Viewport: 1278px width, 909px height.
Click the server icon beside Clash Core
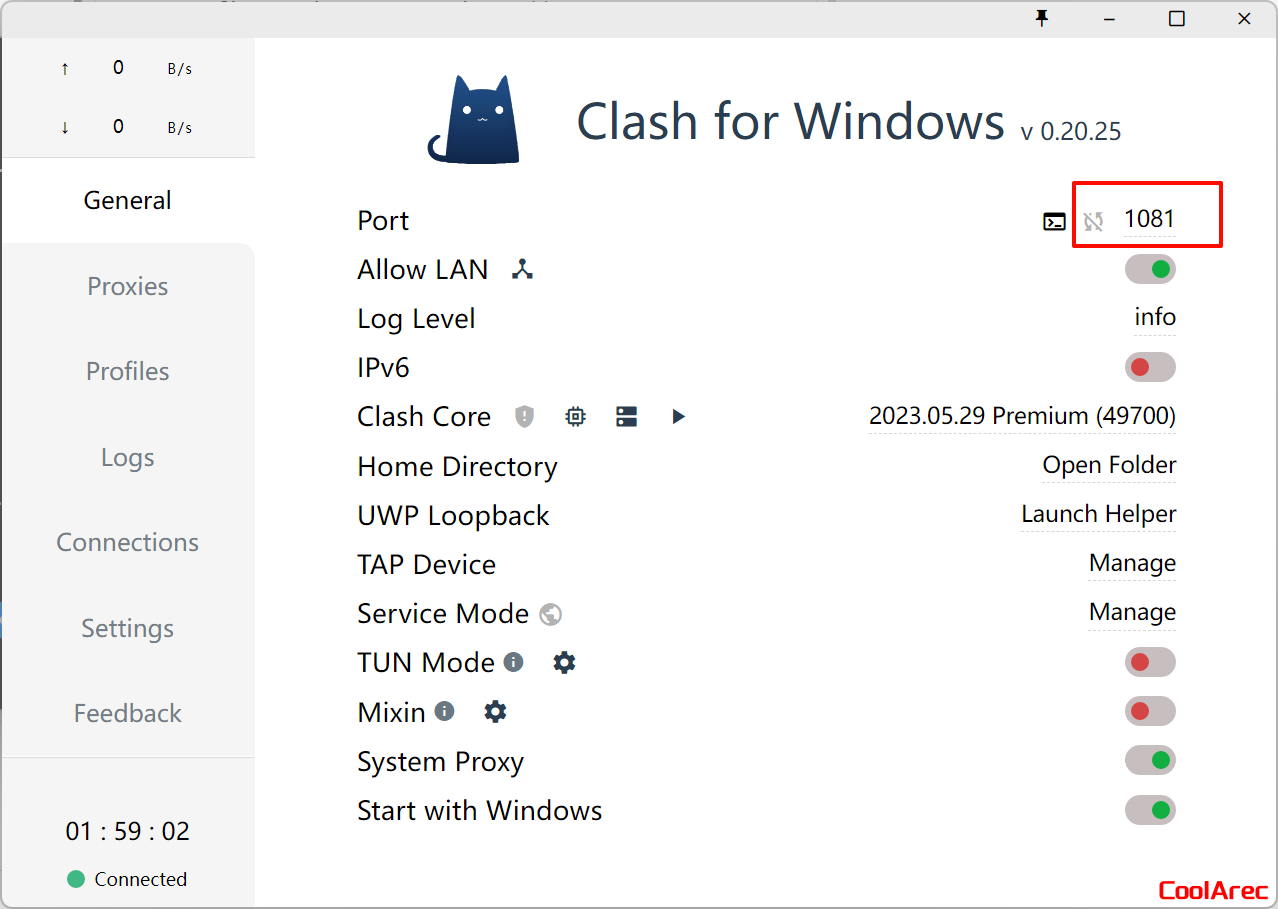(627, 417)
